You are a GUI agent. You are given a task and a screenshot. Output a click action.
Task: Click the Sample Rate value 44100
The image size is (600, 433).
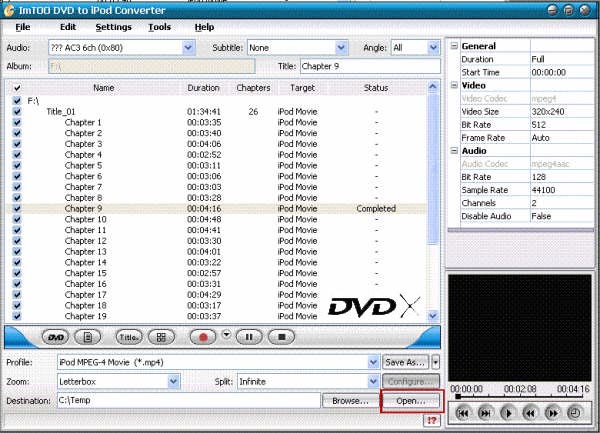click(x=543, y=190)
